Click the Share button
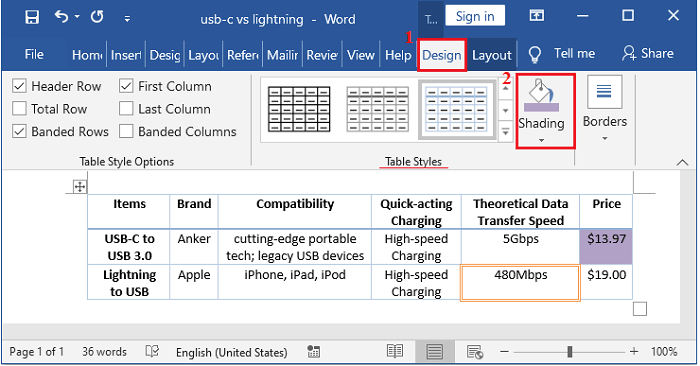Viewport: 700px width, 366px height. pyautogui.click(x=648, y=54)
